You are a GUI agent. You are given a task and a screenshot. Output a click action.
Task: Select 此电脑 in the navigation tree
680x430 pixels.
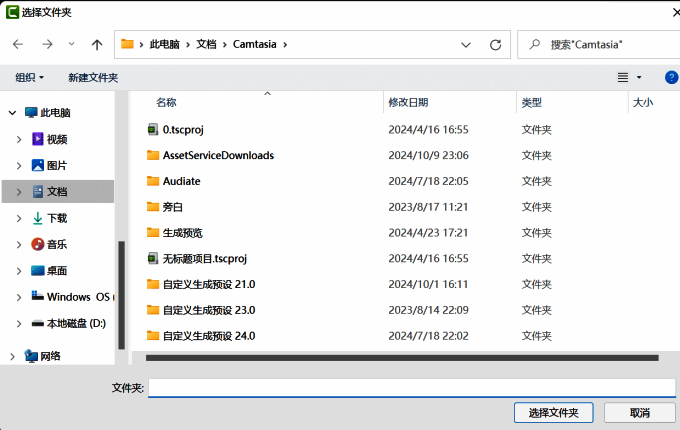coord(55,113)
